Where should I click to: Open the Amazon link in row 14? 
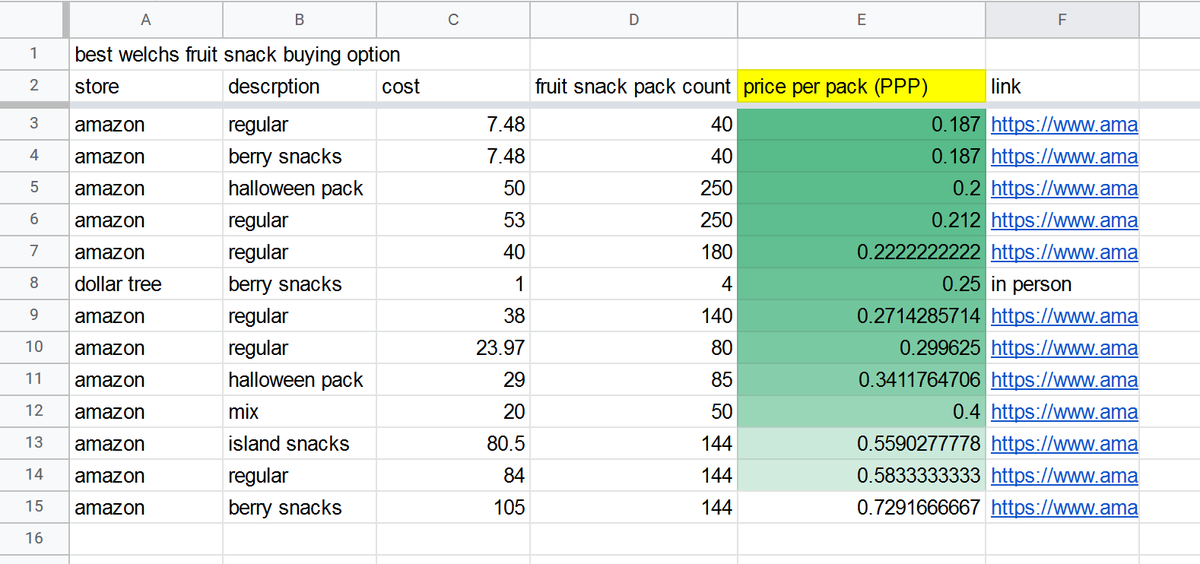[x=1064, y=476]
